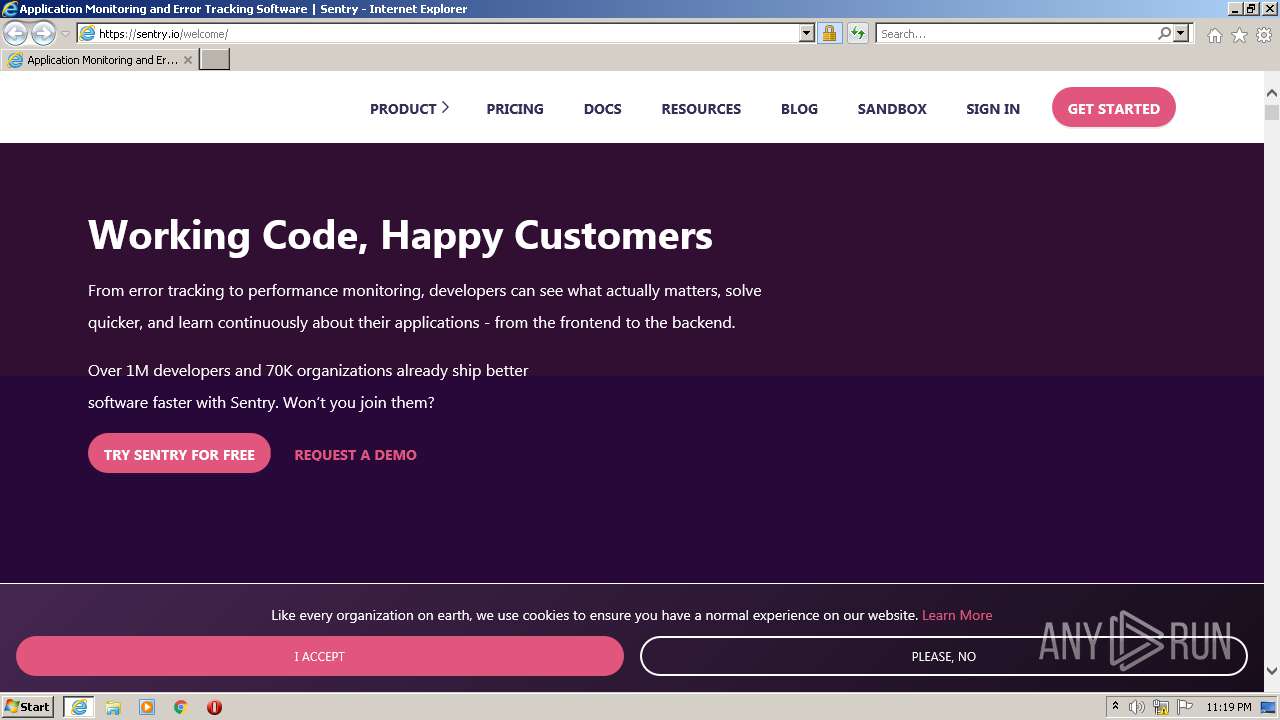Click the security lock icon

pos(829,33)
